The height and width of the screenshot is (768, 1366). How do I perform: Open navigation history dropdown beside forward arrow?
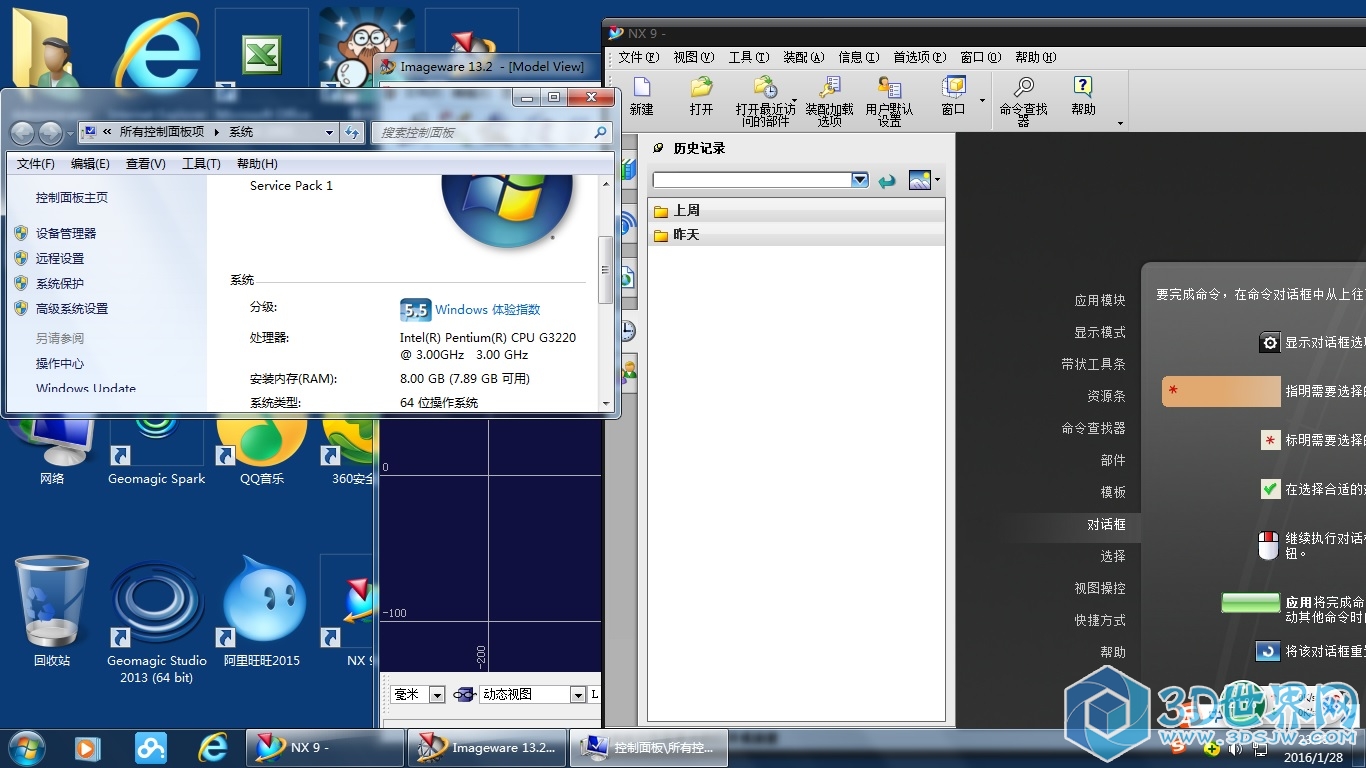click(70, 133)
